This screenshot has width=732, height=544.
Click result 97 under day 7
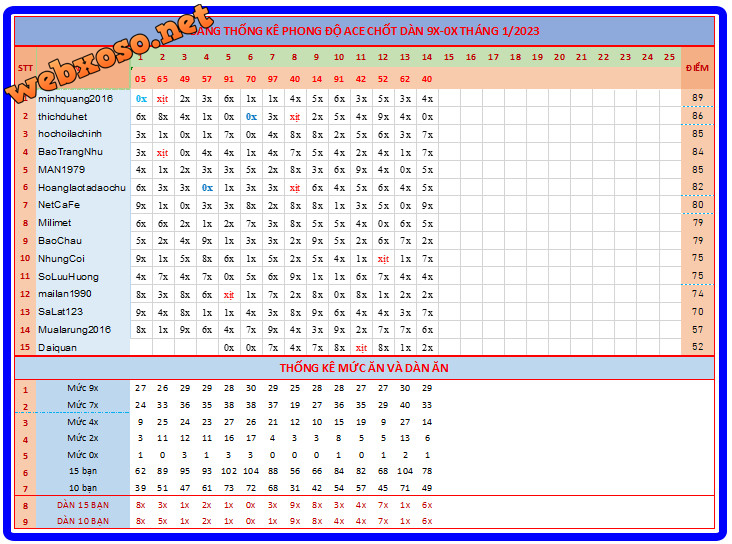(x=273, y=79)
